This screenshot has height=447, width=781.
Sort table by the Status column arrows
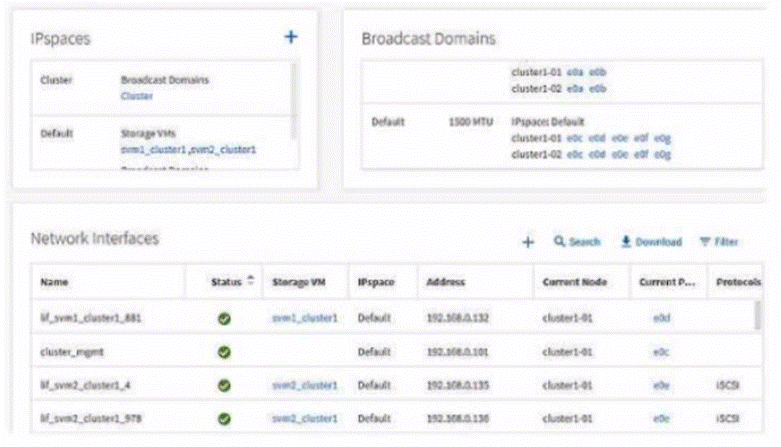click(x=250, y=282)
